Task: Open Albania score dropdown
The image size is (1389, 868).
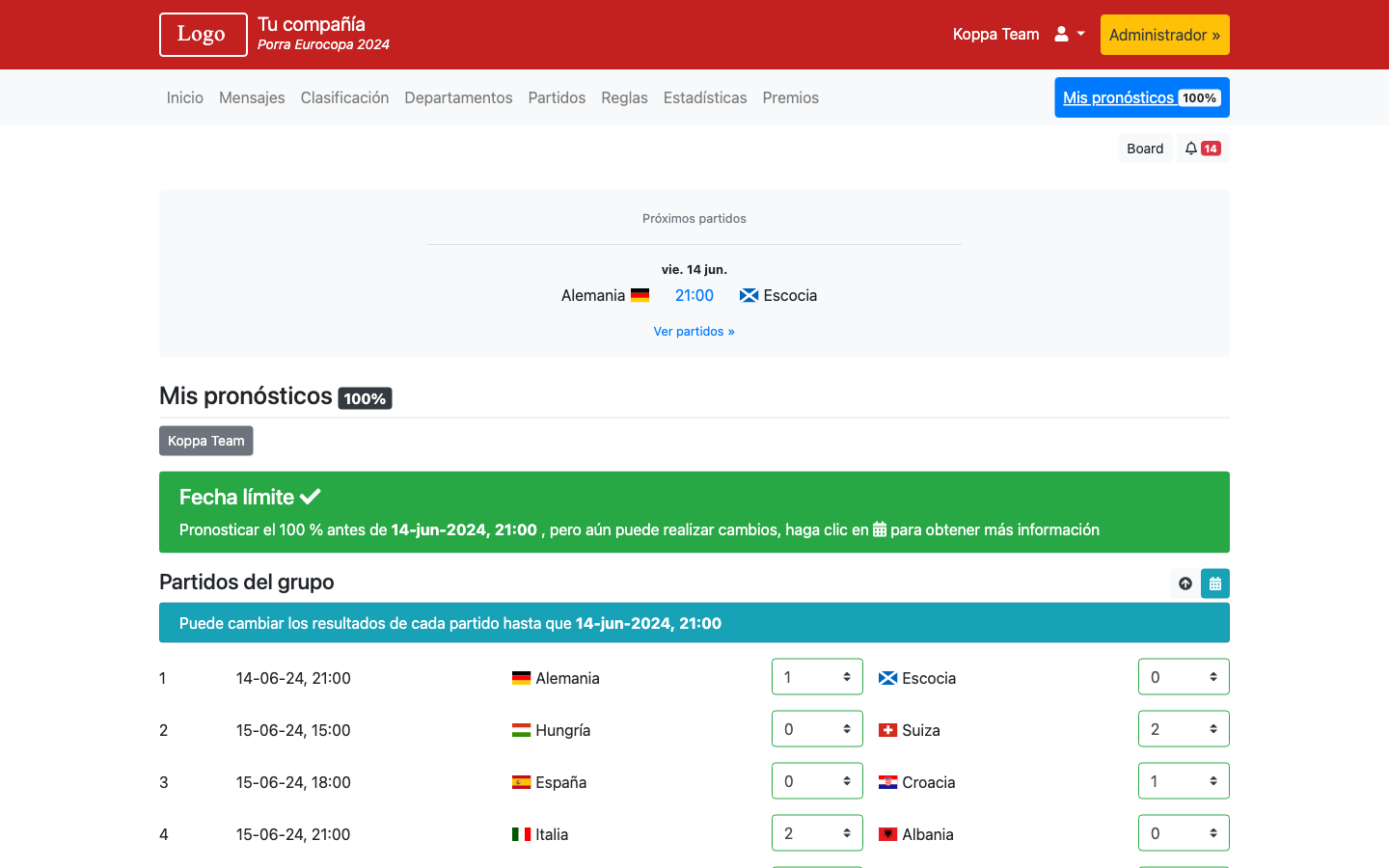Action: tap(1184, 833)
